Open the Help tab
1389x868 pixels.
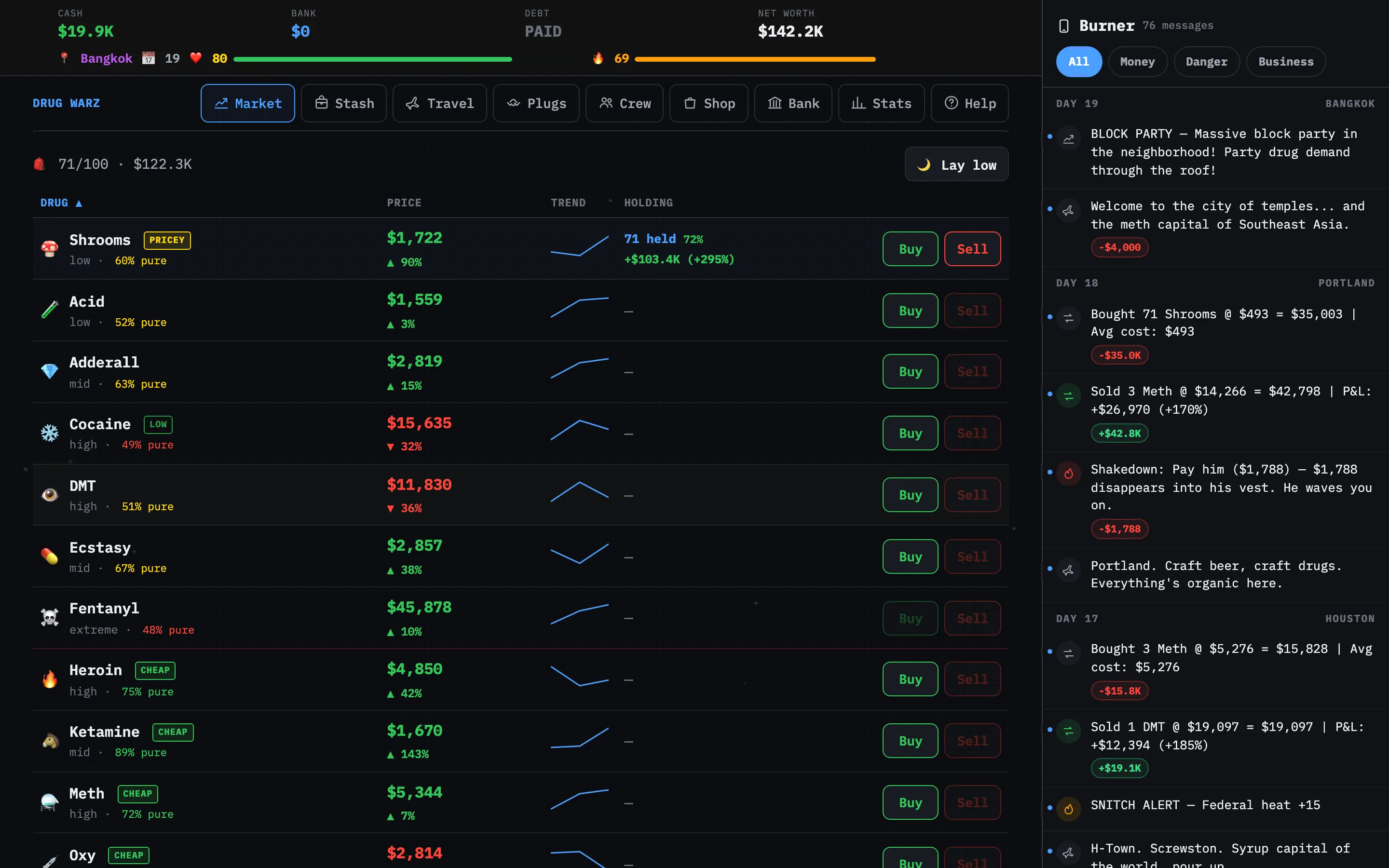969,103
